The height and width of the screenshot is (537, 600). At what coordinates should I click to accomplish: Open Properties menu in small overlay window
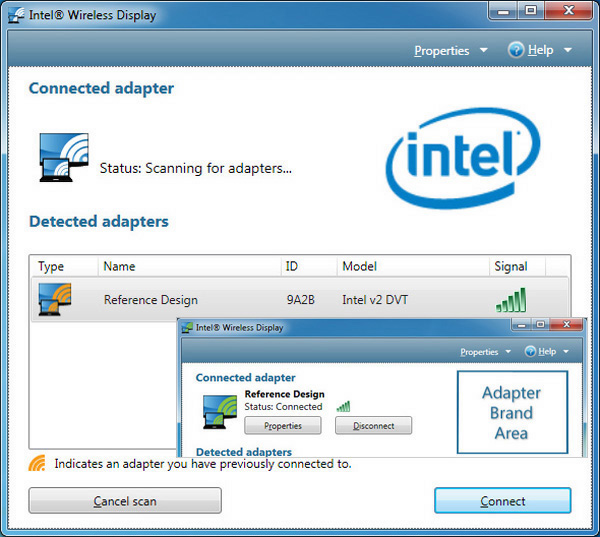[x=479, y=352]
